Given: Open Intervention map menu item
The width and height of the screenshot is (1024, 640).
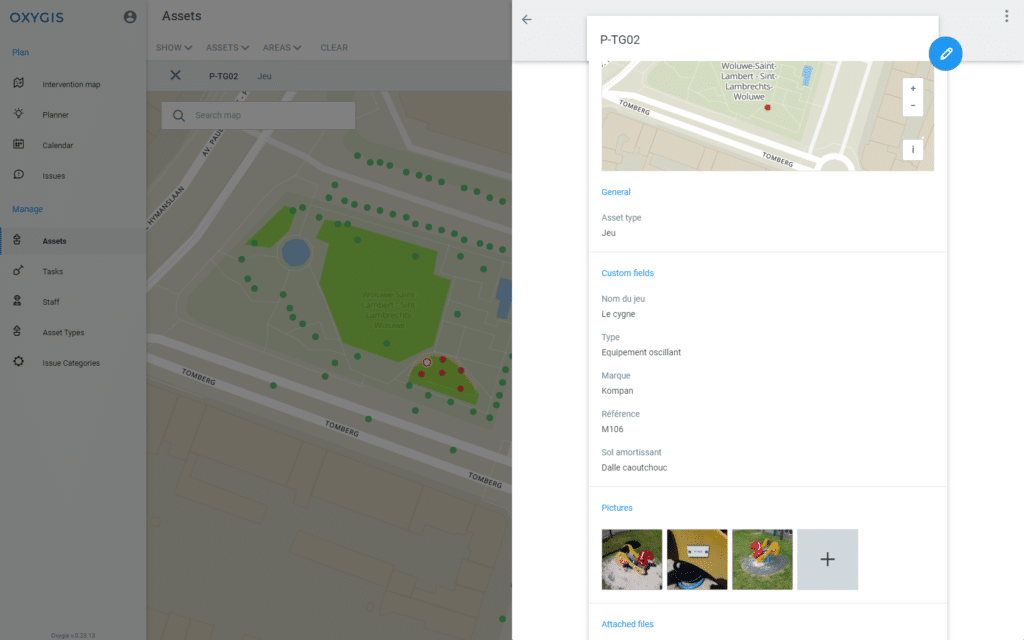Looking at the screenshot, I should pyautogui.click(x=73, y=84).
